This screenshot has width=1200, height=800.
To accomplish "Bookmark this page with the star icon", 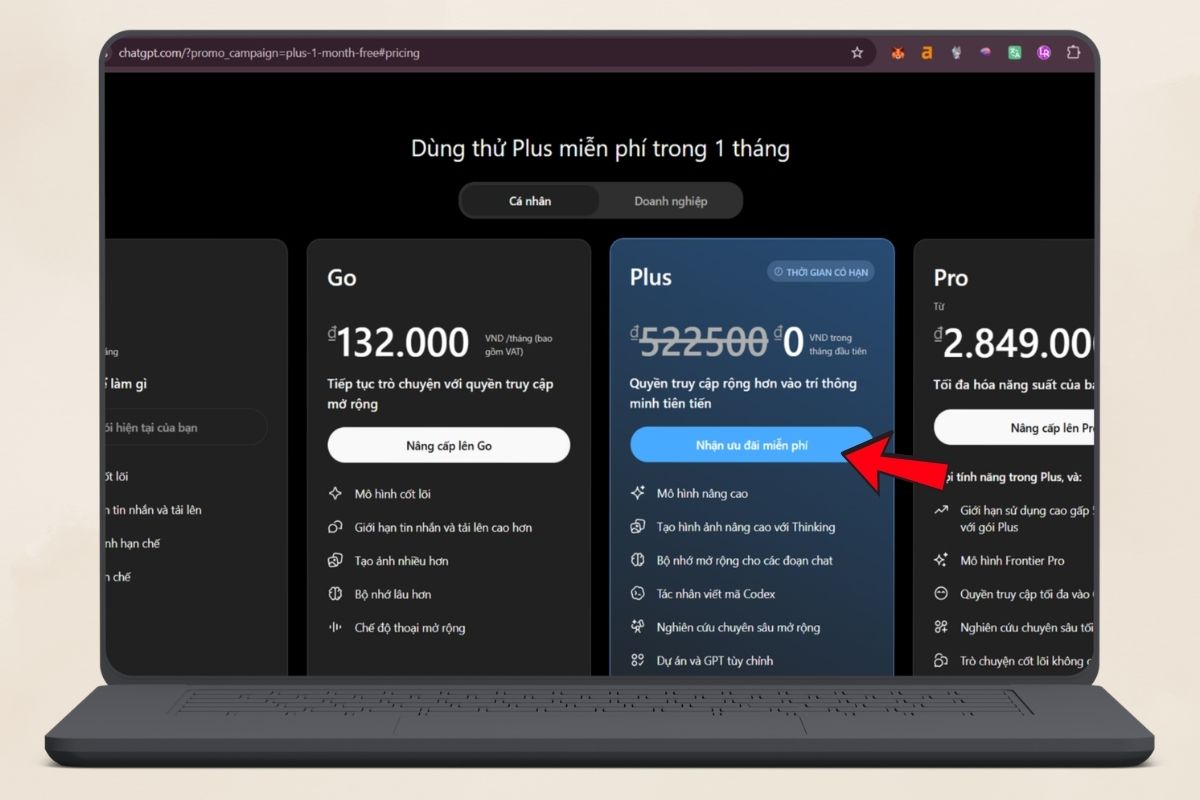I will pos(857,53).
